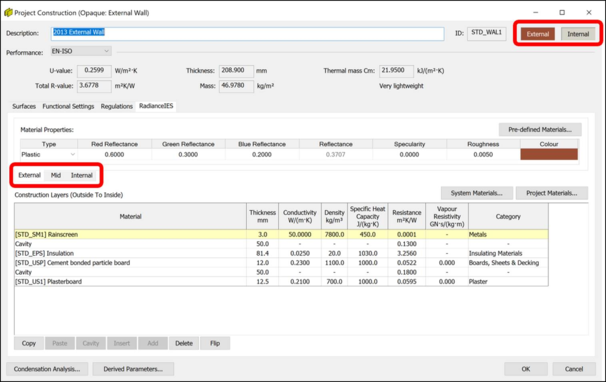Viewport: 606px width, 382px height.
Task: Select the External surface button at top right
Action: (x=538, y=34)
